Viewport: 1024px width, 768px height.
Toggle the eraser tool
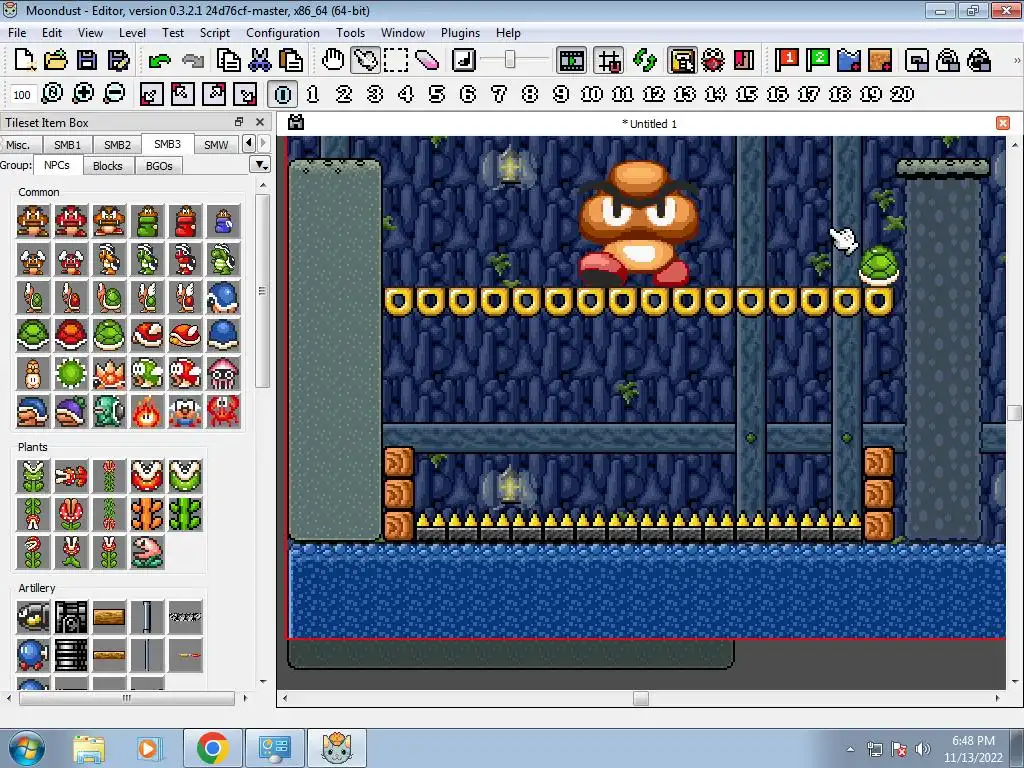pos(426,61)
